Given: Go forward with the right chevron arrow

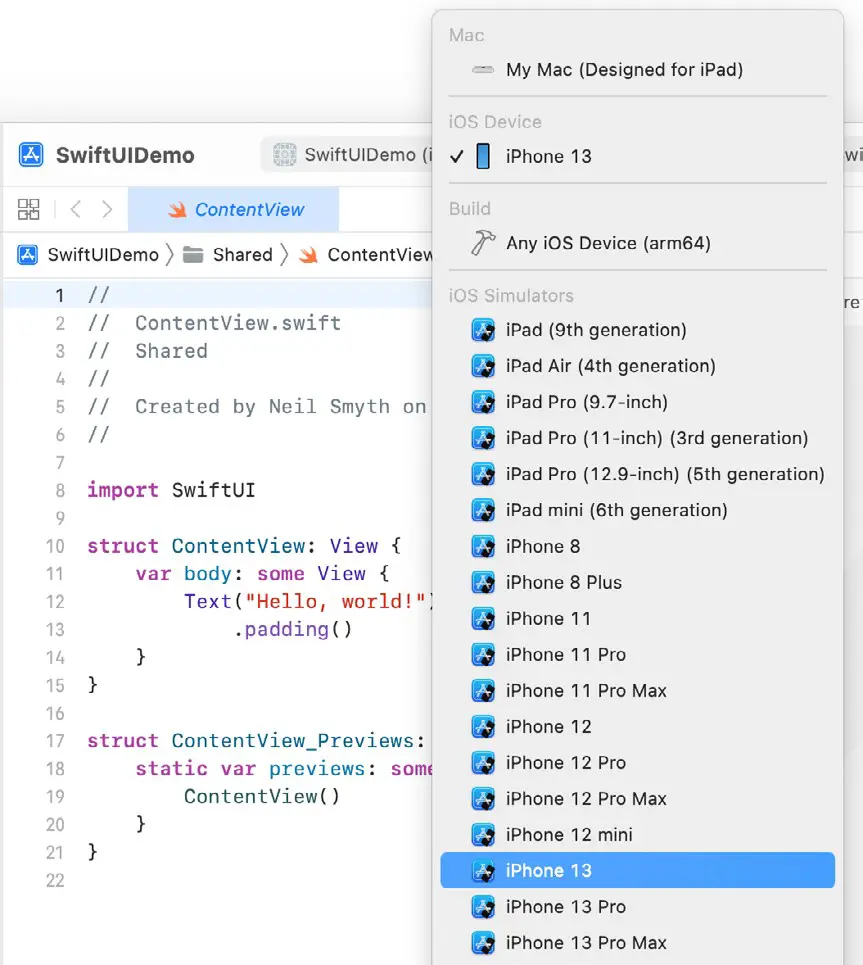Looking at the screenshot, I should [x=107, y=209].
